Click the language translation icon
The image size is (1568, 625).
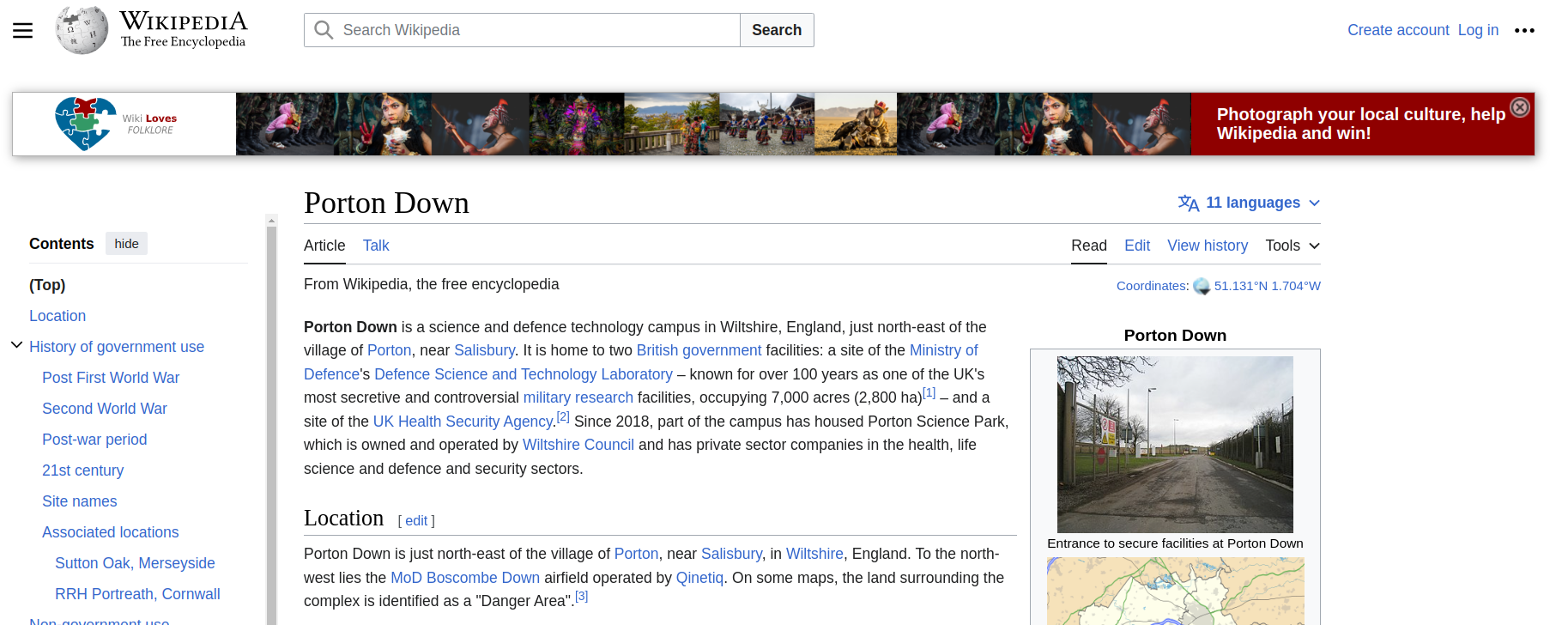pyautogui.click(x=1188, y=203)
